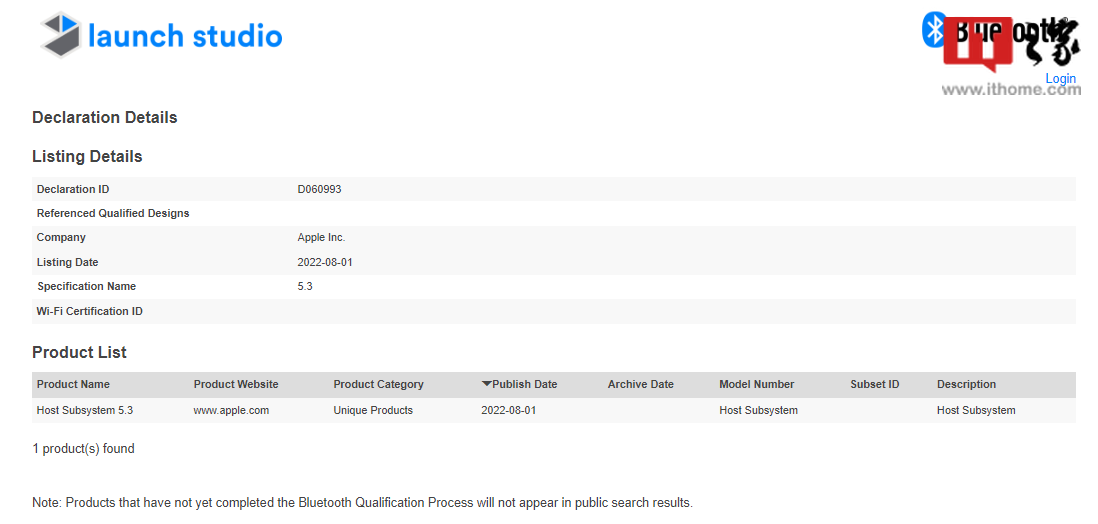Click the Specification Name value 5.3
The image size is (1098, 524).
(x=305, y=286)
